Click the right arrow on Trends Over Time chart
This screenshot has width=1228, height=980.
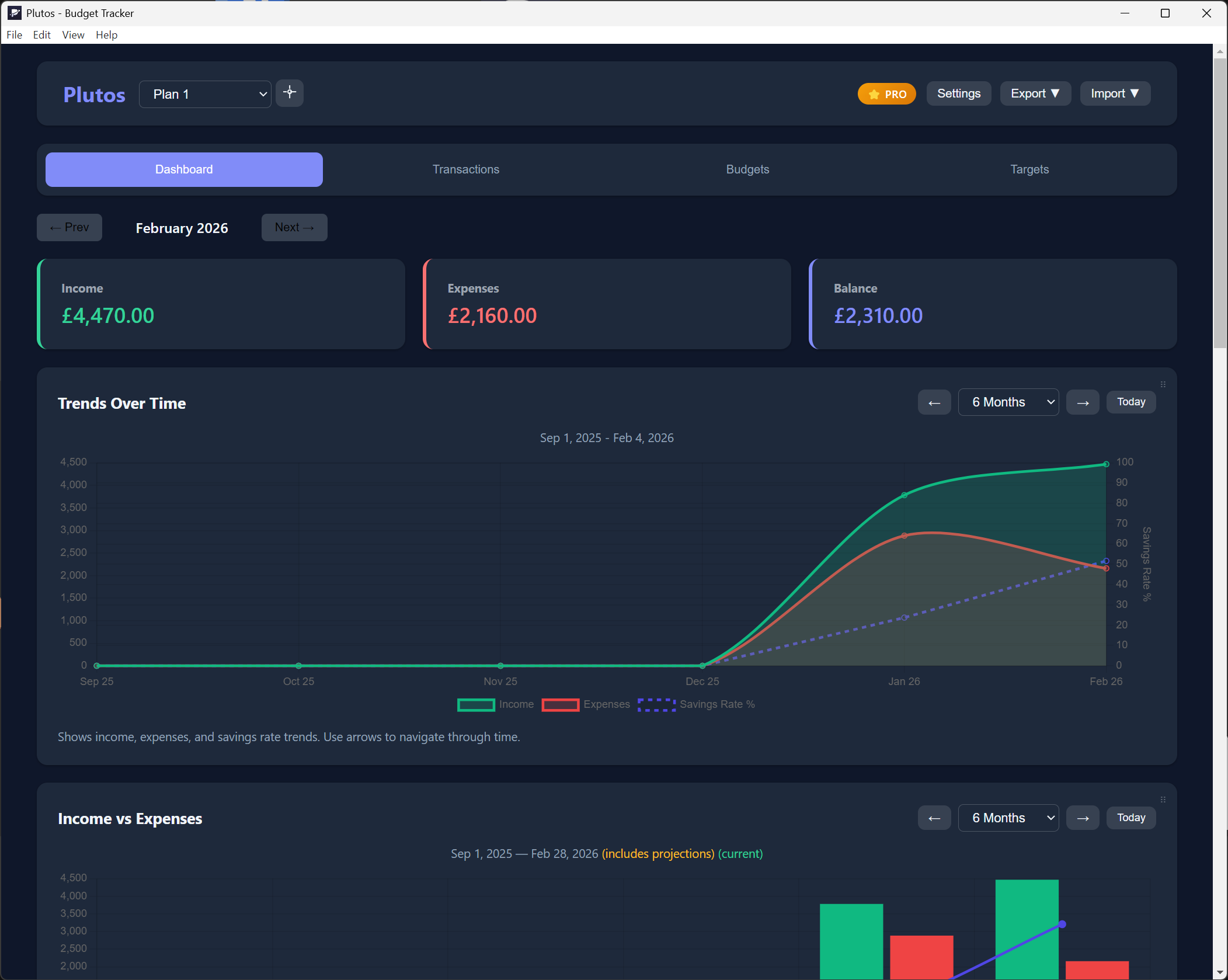(x=1082, y=402)
